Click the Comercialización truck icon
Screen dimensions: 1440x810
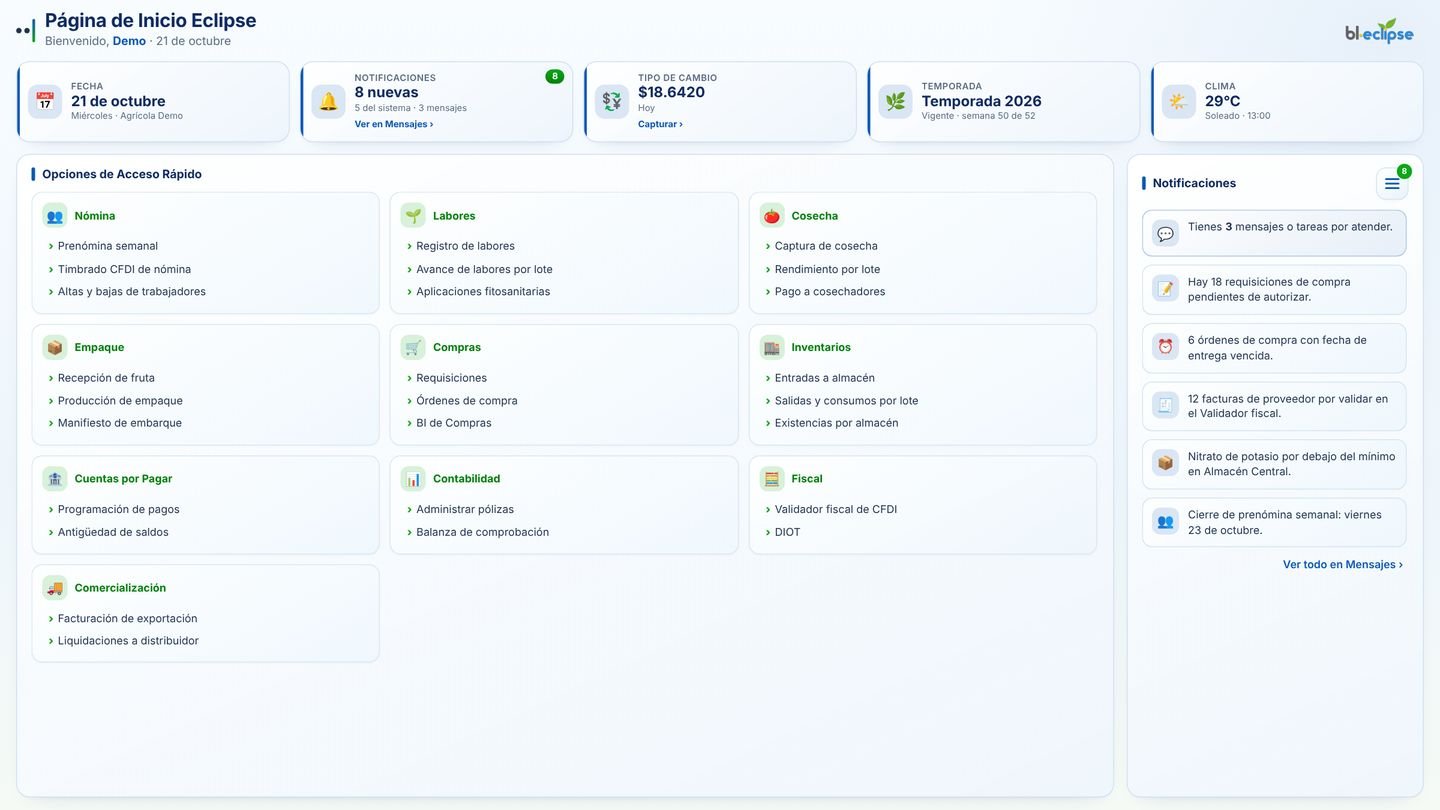point(55,588)
